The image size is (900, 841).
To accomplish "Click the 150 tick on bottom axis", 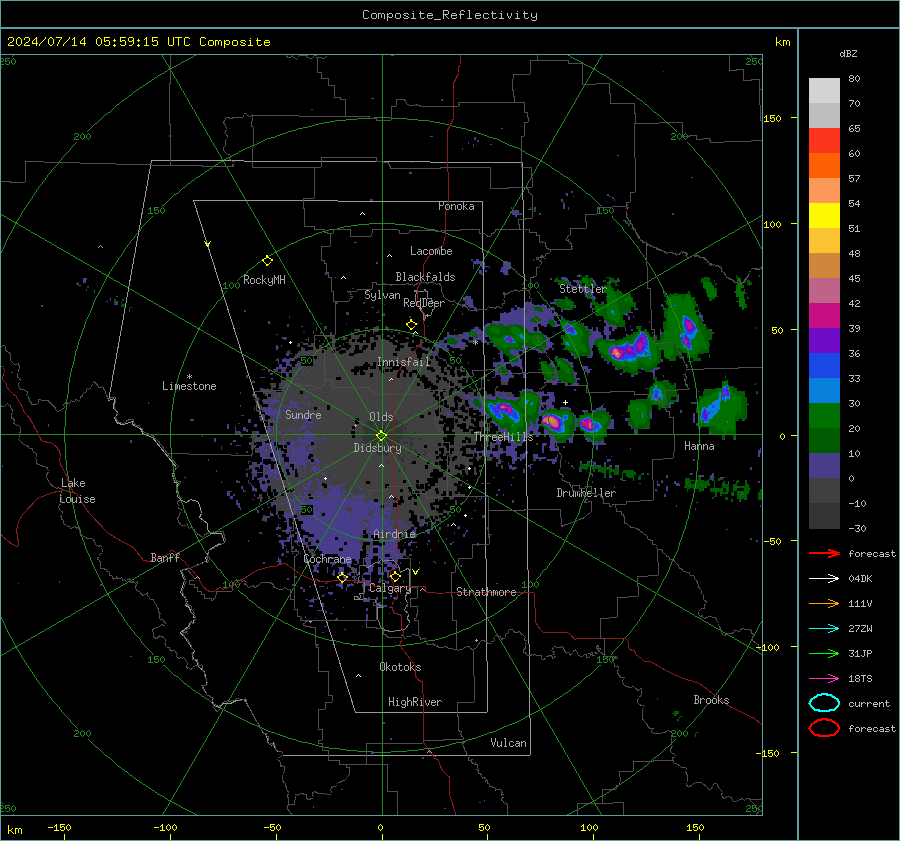I will pyautogui.click(x=695, y=827).
